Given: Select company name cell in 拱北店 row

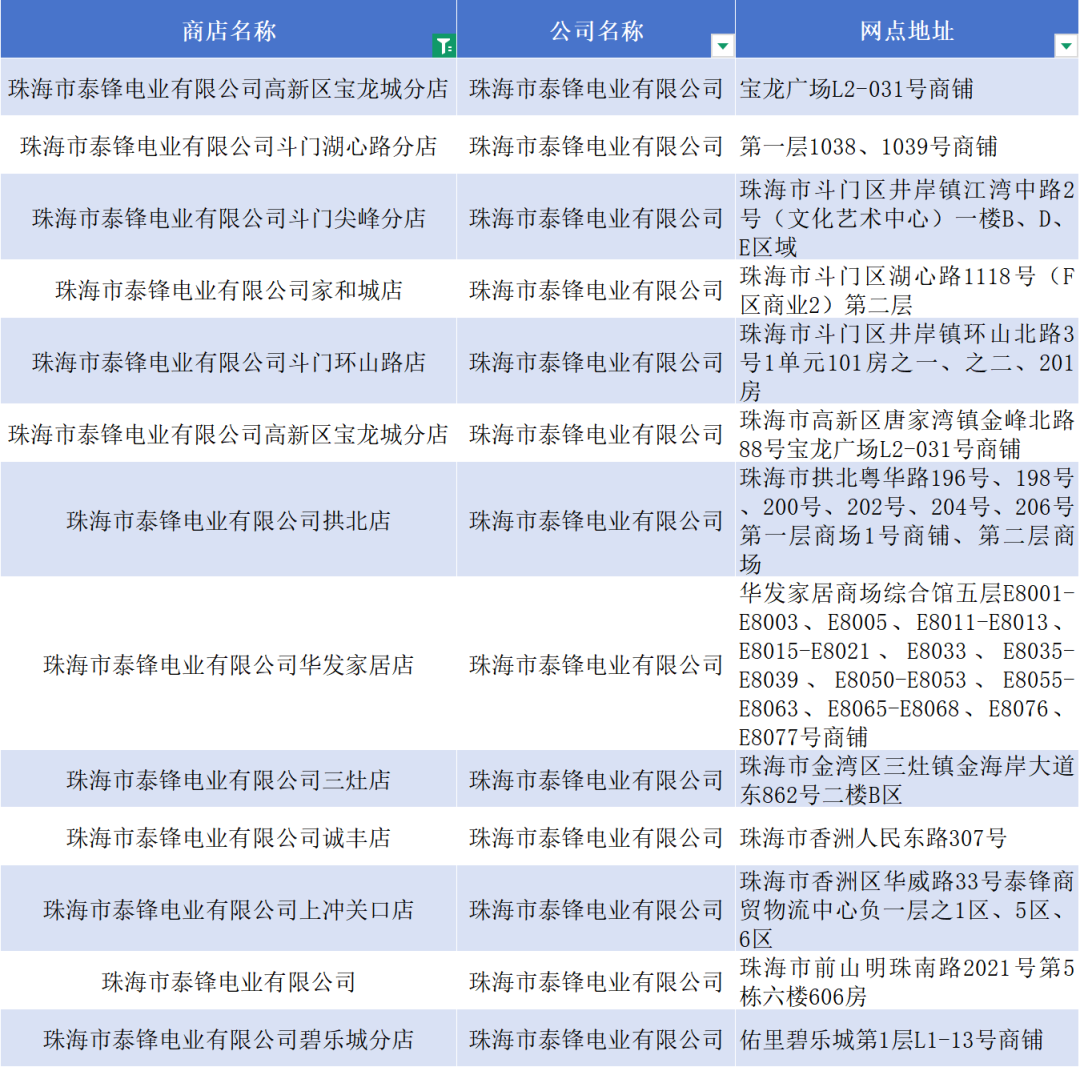Looking at the screenshot, I should pos(596,520).
